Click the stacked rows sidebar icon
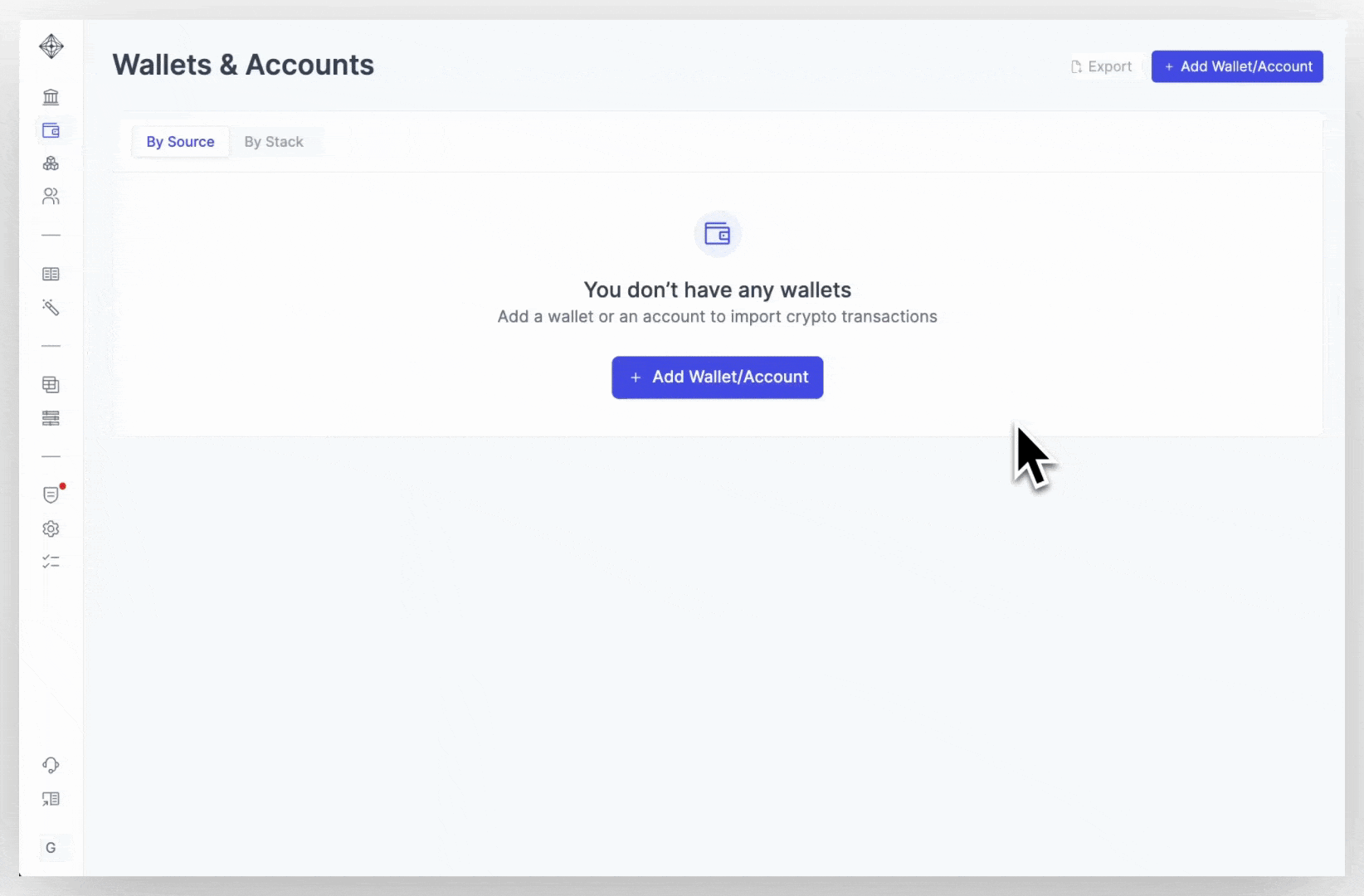1364x896 pixels. [x=51, y=418]
